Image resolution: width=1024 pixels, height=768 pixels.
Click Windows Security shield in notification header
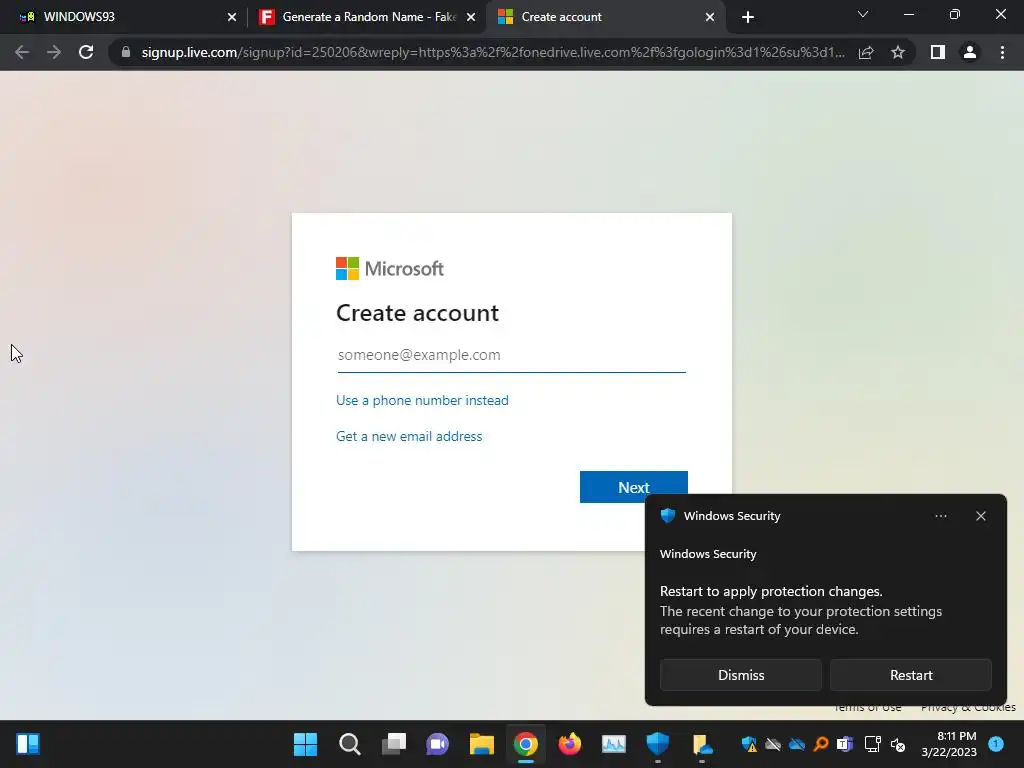[x=667, y=516]
